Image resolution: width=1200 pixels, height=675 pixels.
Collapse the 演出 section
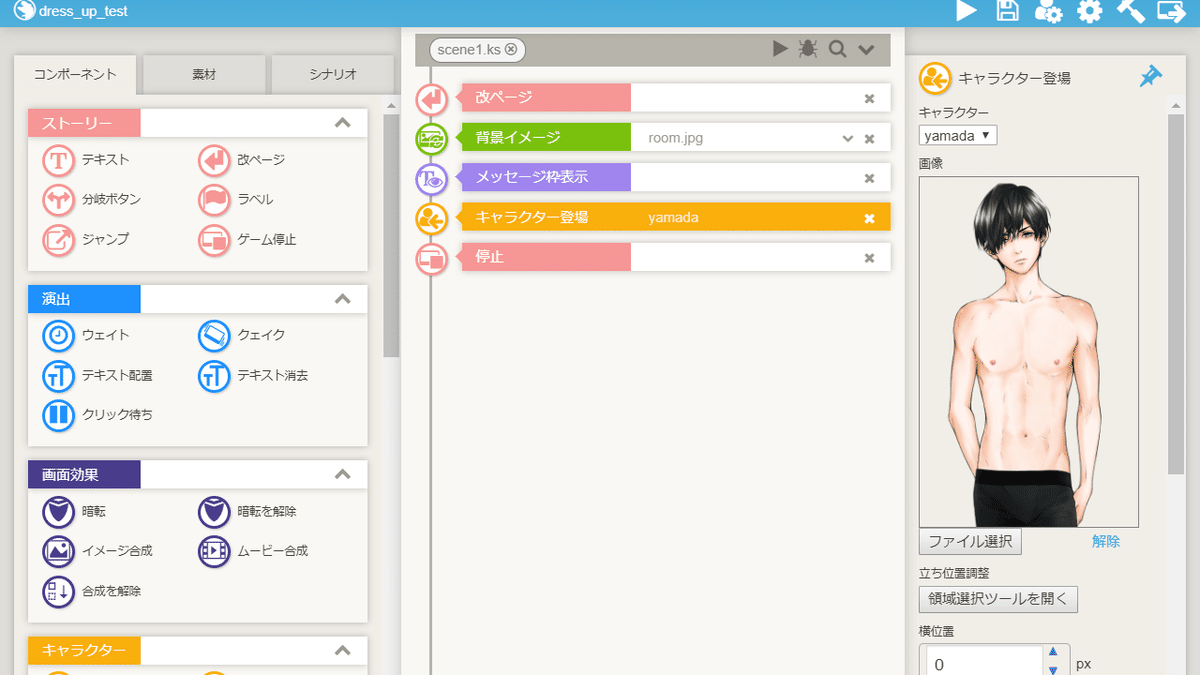click(x=342, y=299)
